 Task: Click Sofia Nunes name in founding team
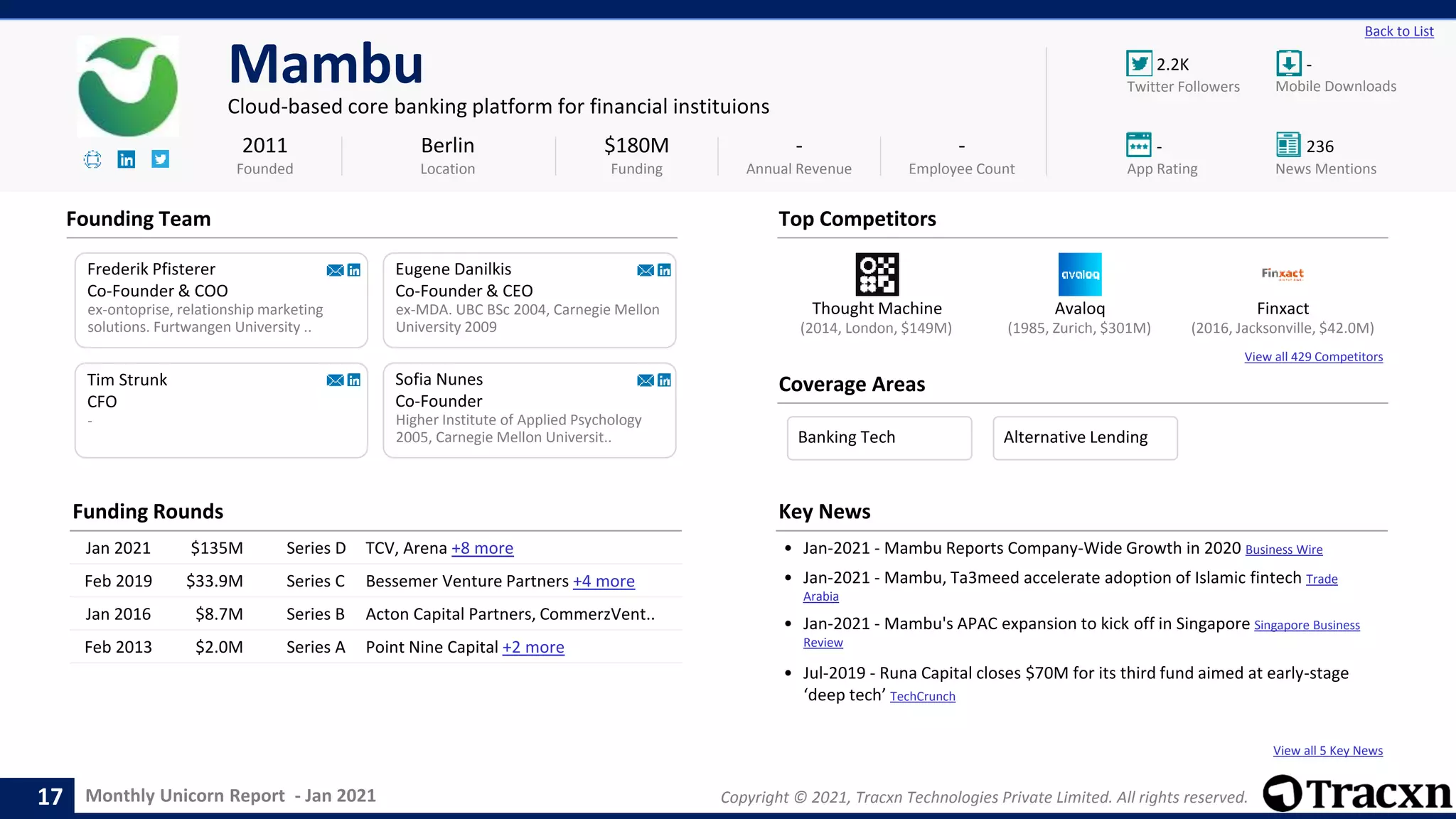pos(439,380)
